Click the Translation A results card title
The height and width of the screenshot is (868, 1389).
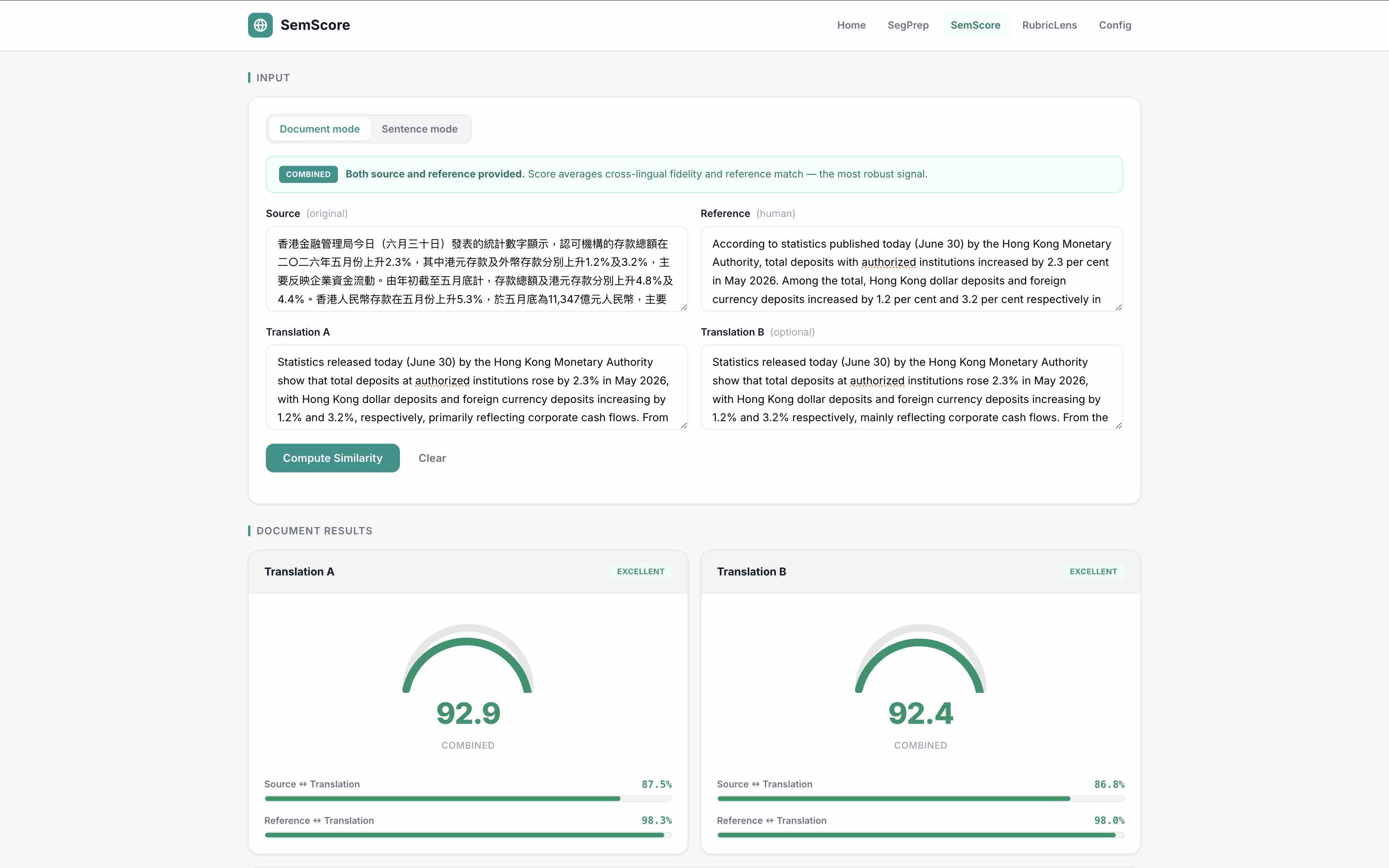[x=299, y=571]
